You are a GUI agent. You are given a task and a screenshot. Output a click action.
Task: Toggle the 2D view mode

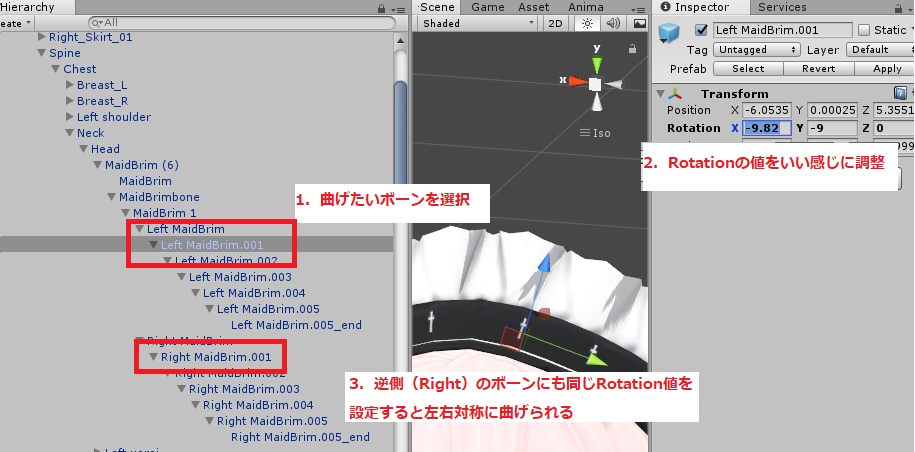[x=556, y=23]
